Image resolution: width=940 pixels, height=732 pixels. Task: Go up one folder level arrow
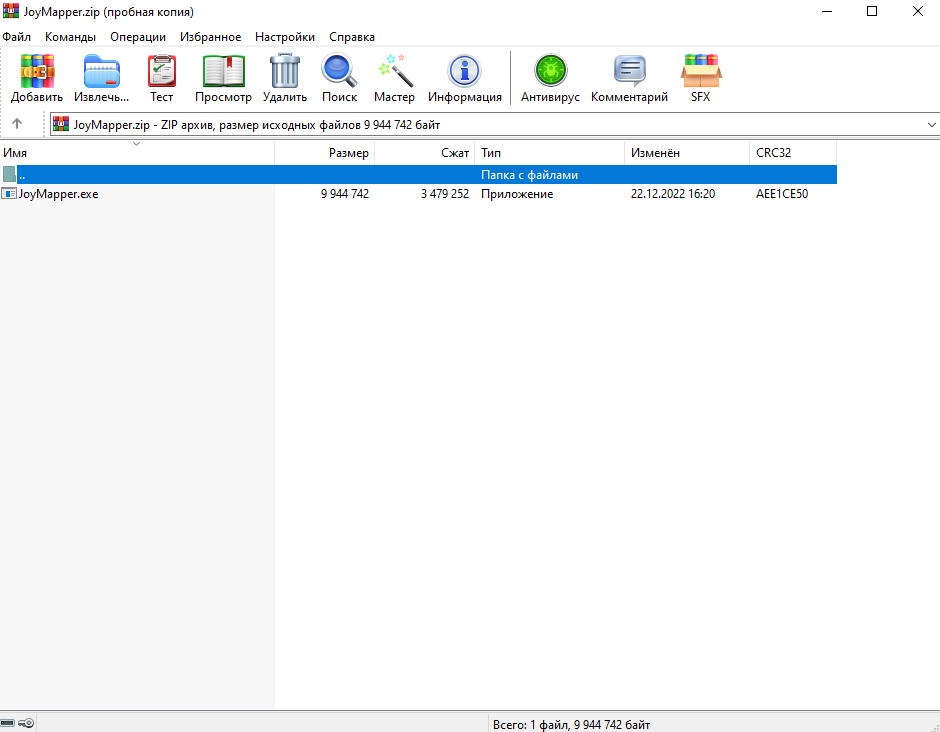tap(17, 125)
